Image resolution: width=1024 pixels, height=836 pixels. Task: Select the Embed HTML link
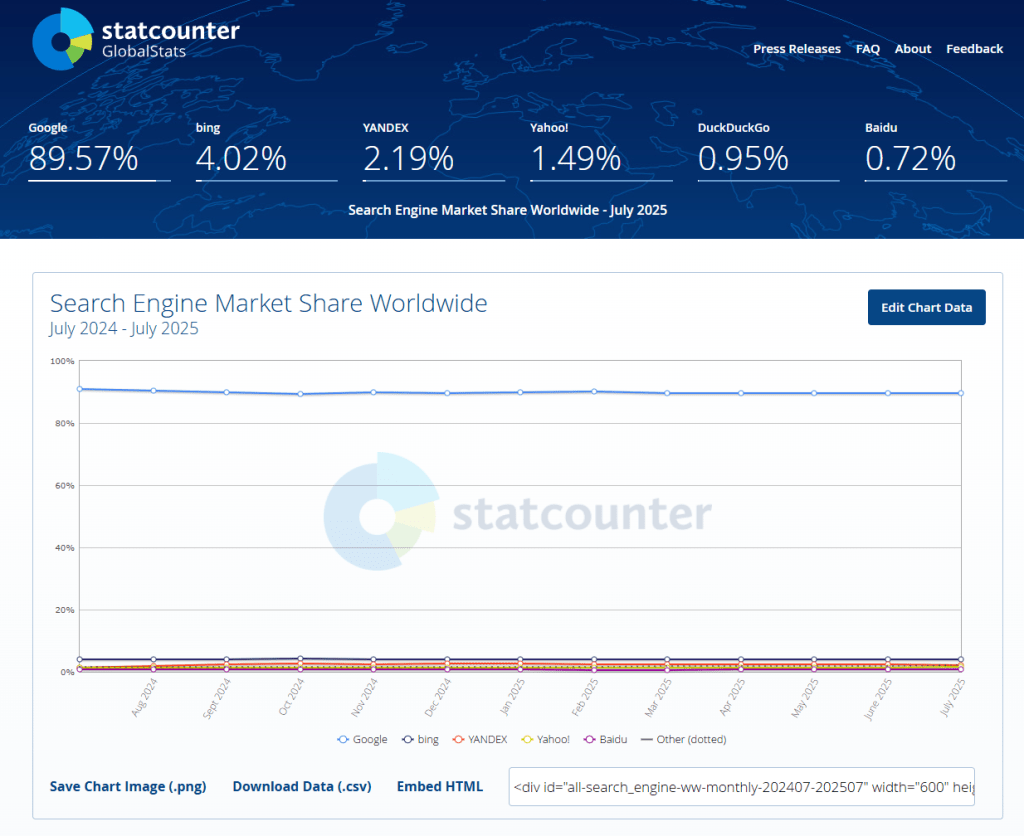tap(440, 786)
